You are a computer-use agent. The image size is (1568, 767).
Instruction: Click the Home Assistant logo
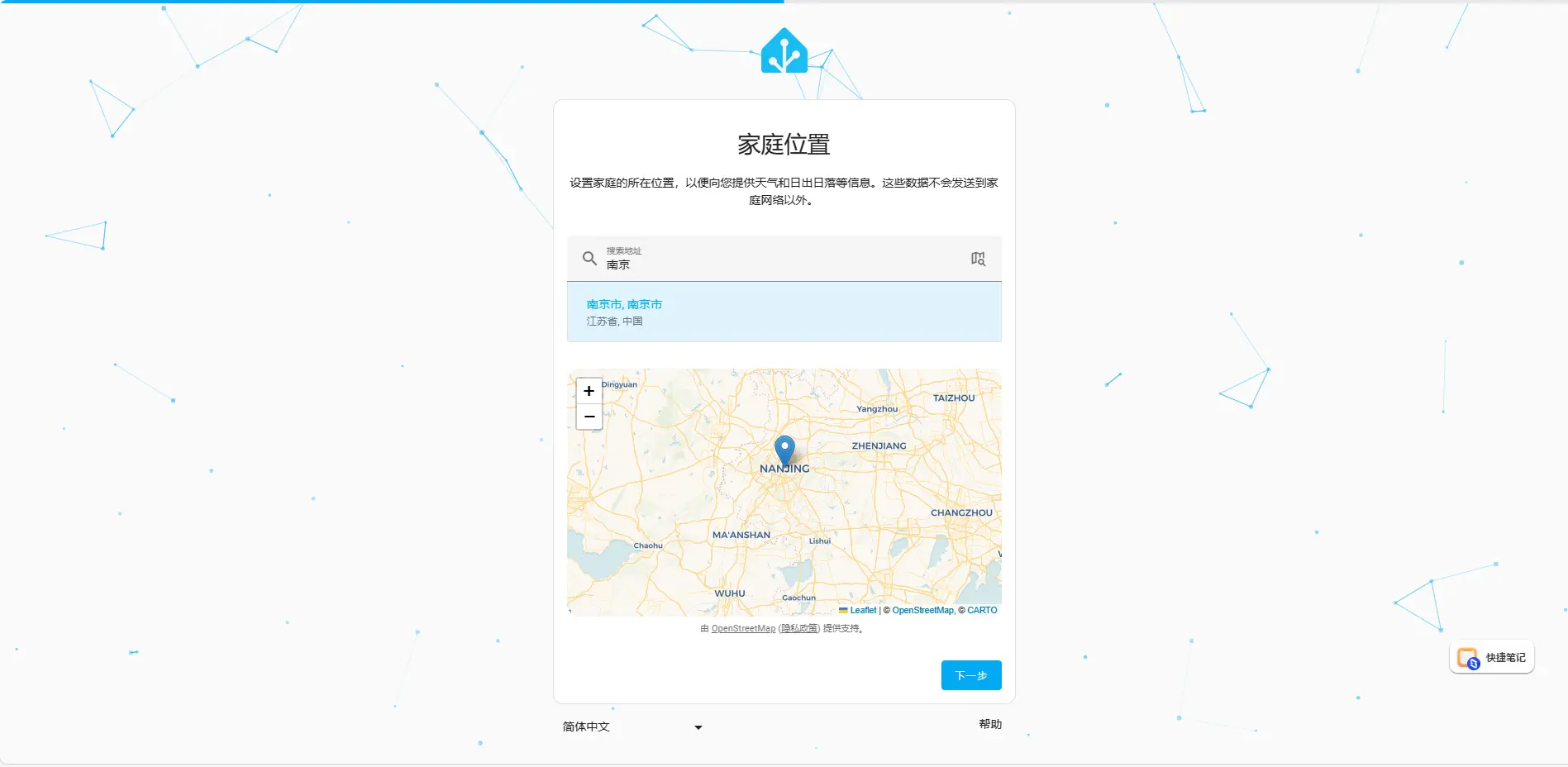pyautogui.click(x=784, y=51)
